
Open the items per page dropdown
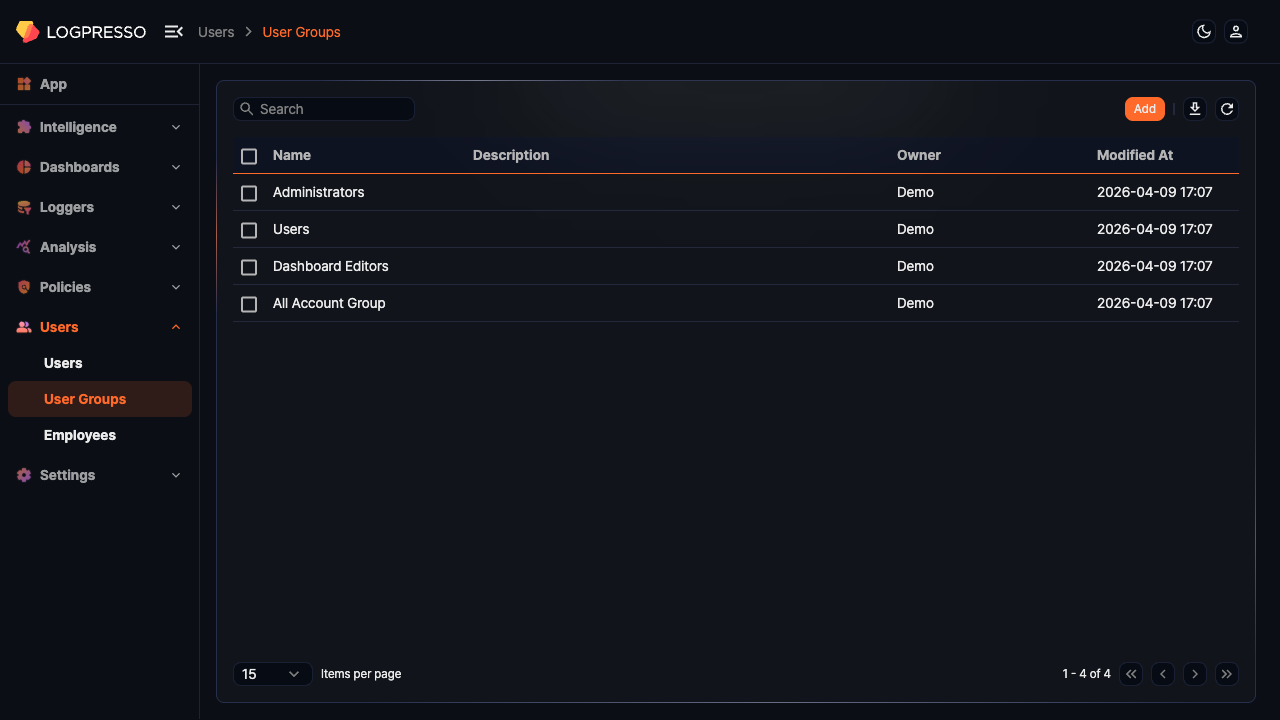(272, 673)
